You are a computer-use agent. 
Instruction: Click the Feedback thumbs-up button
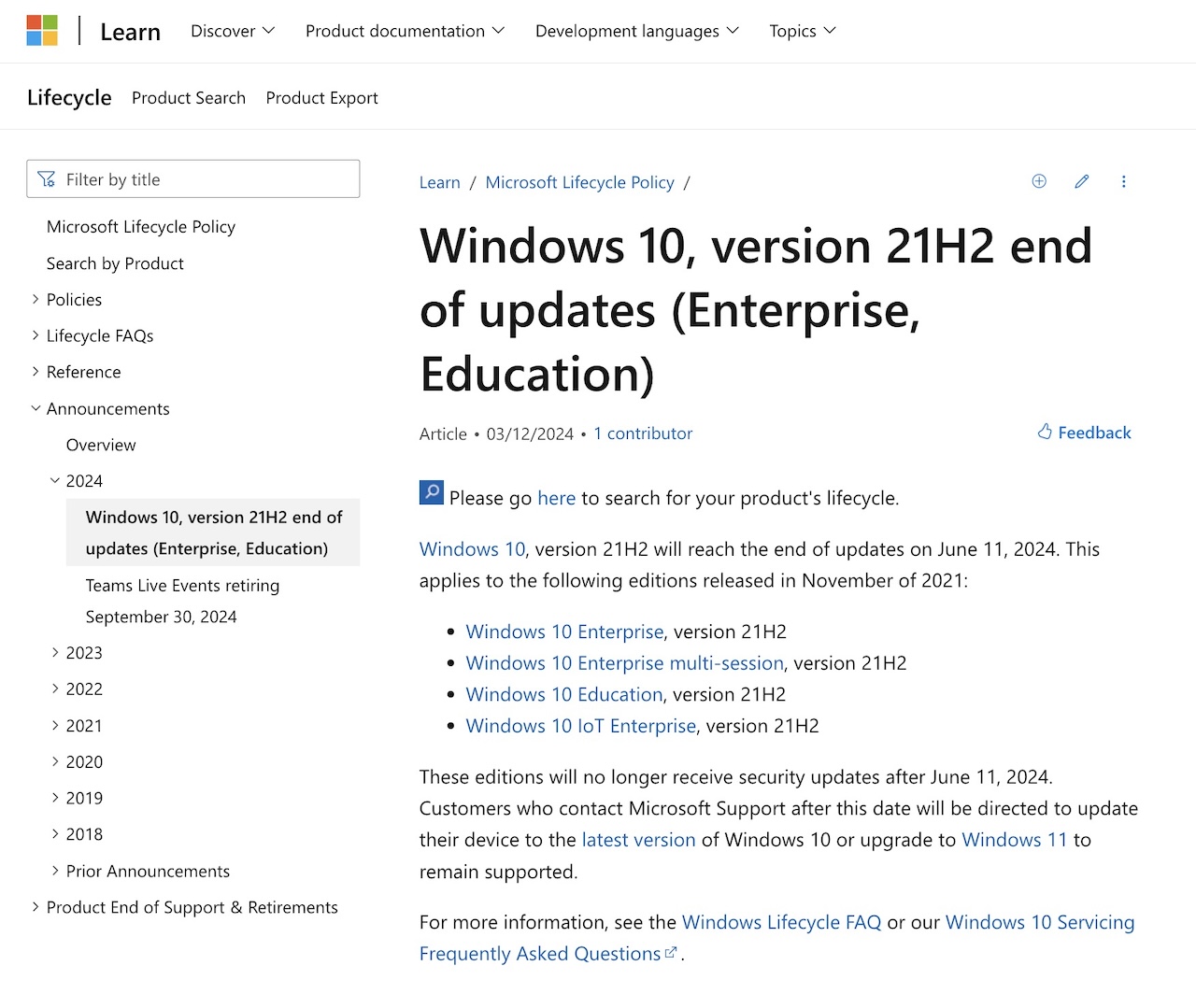1084,433
